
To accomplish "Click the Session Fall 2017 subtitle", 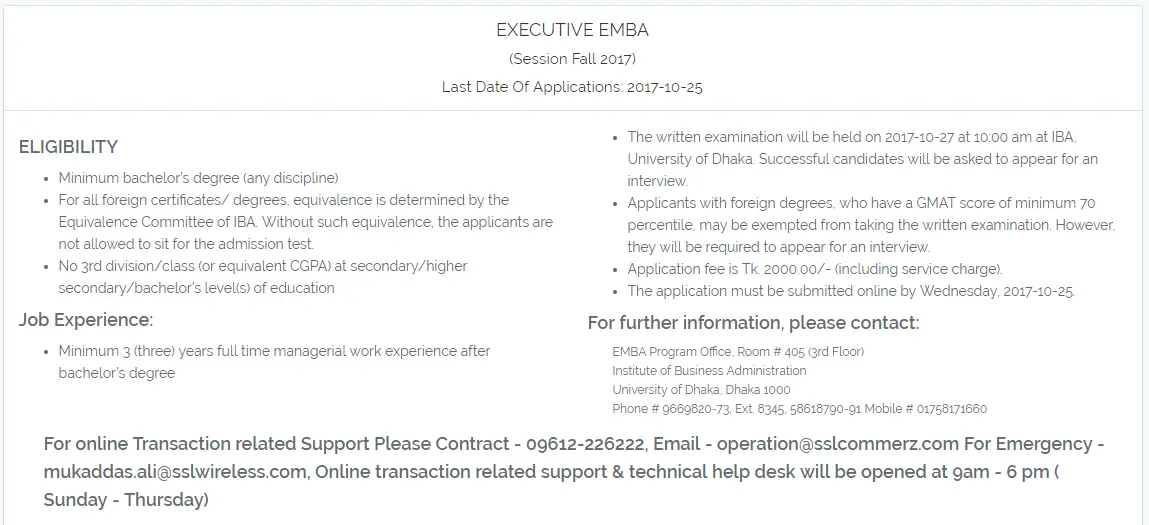I will (572, 59).
